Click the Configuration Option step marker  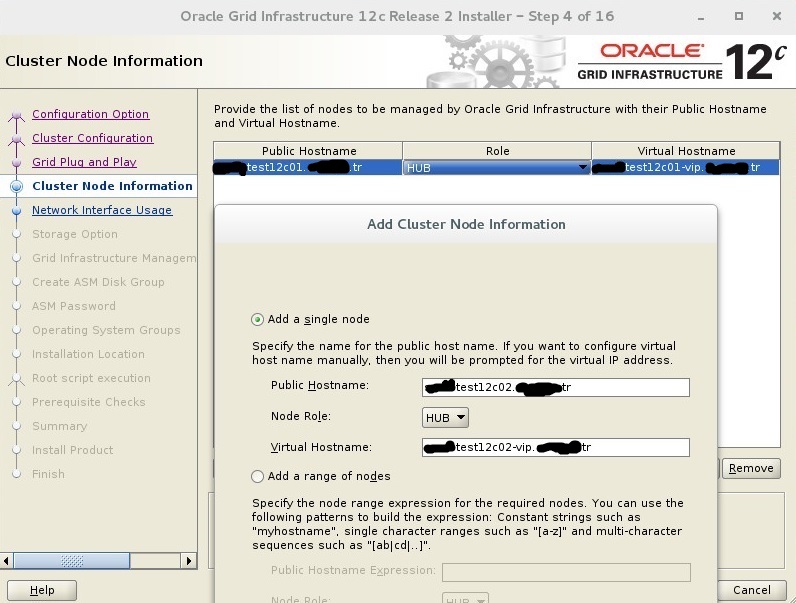pos(16,115)
